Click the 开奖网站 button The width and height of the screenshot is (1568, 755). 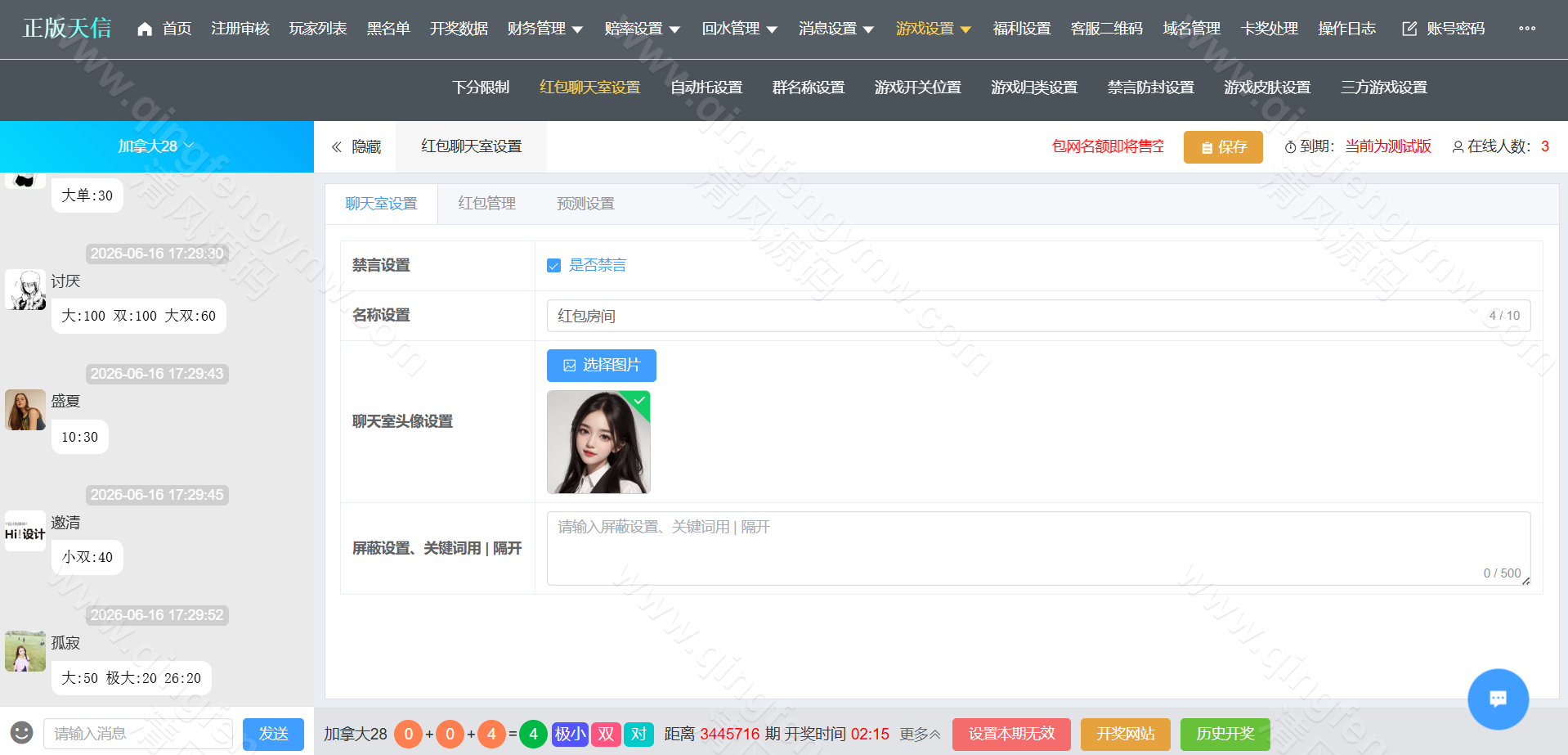coord(1125,735)
